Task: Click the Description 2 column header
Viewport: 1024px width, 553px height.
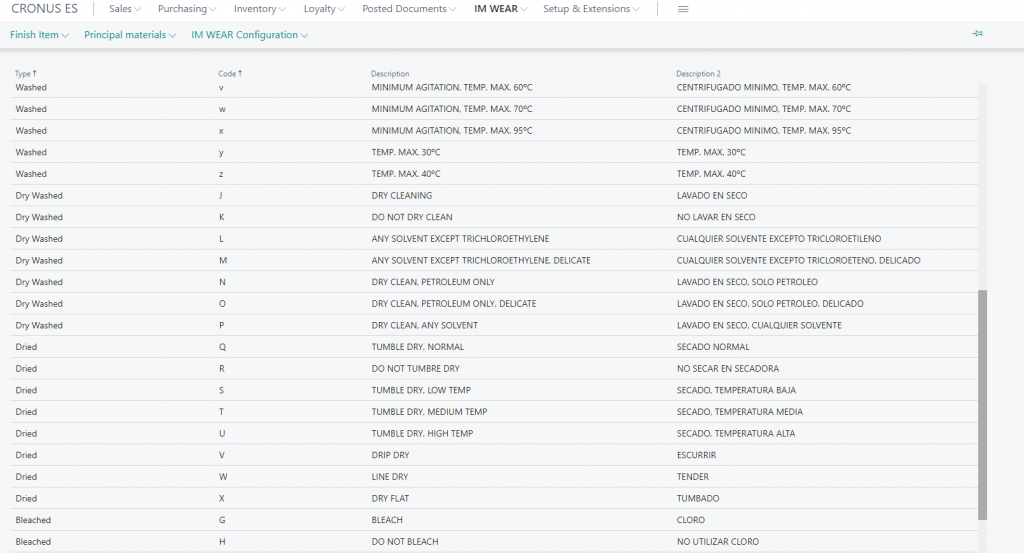Action: pyautogui.click(x=698, y=74)
